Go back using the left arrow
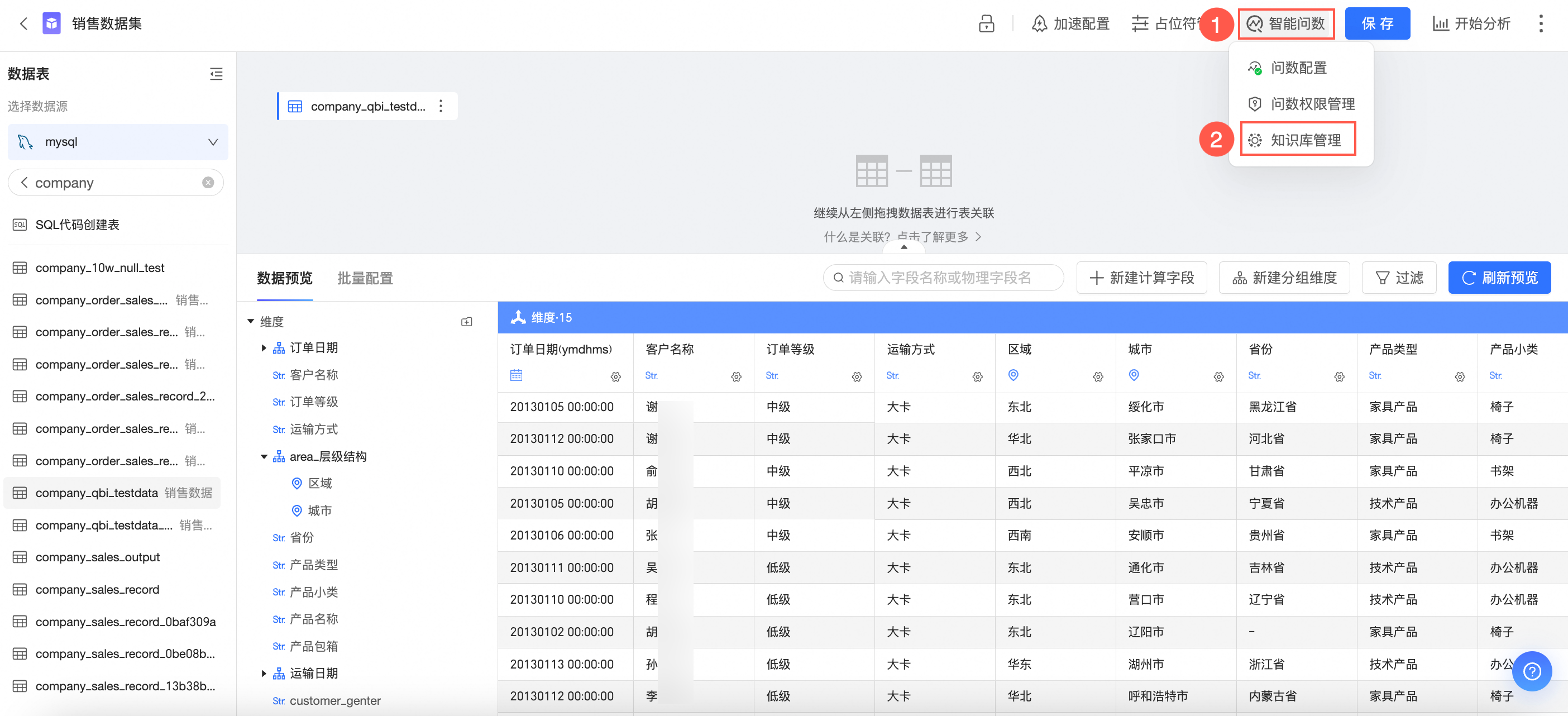The image size is (1568, 716). tap(24, 24)
